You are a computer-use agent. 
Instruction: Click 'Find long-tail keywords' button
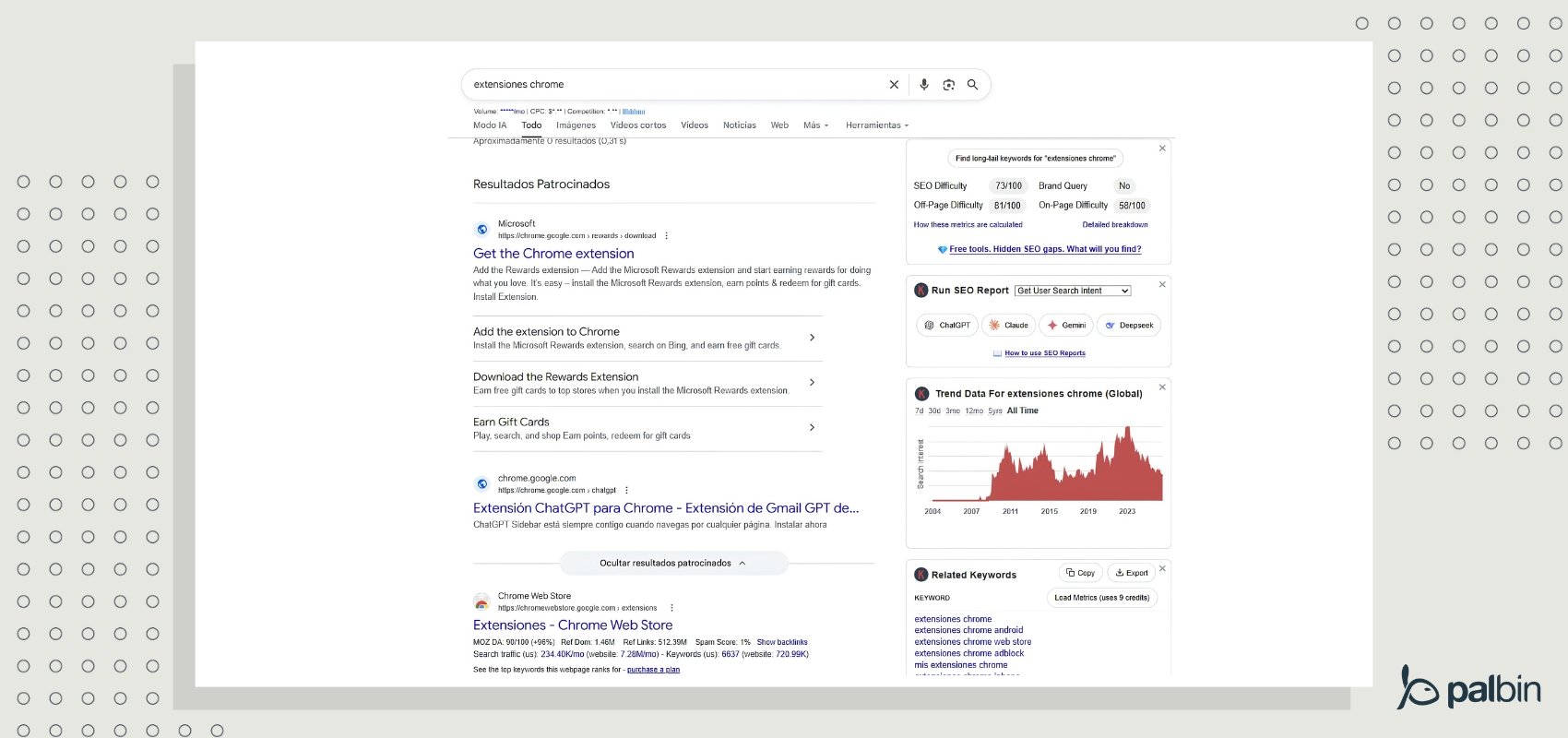click(1035, 159)
